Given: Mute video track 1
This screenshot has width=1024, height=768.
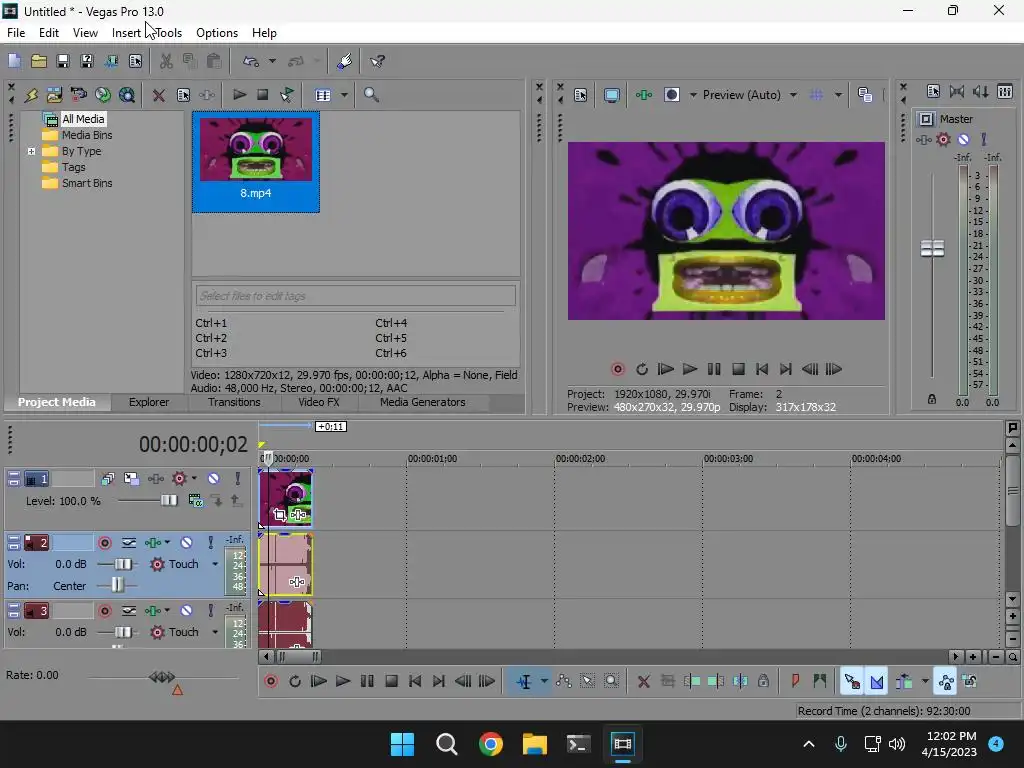Looking at the screenshot, I should (213, 479).
